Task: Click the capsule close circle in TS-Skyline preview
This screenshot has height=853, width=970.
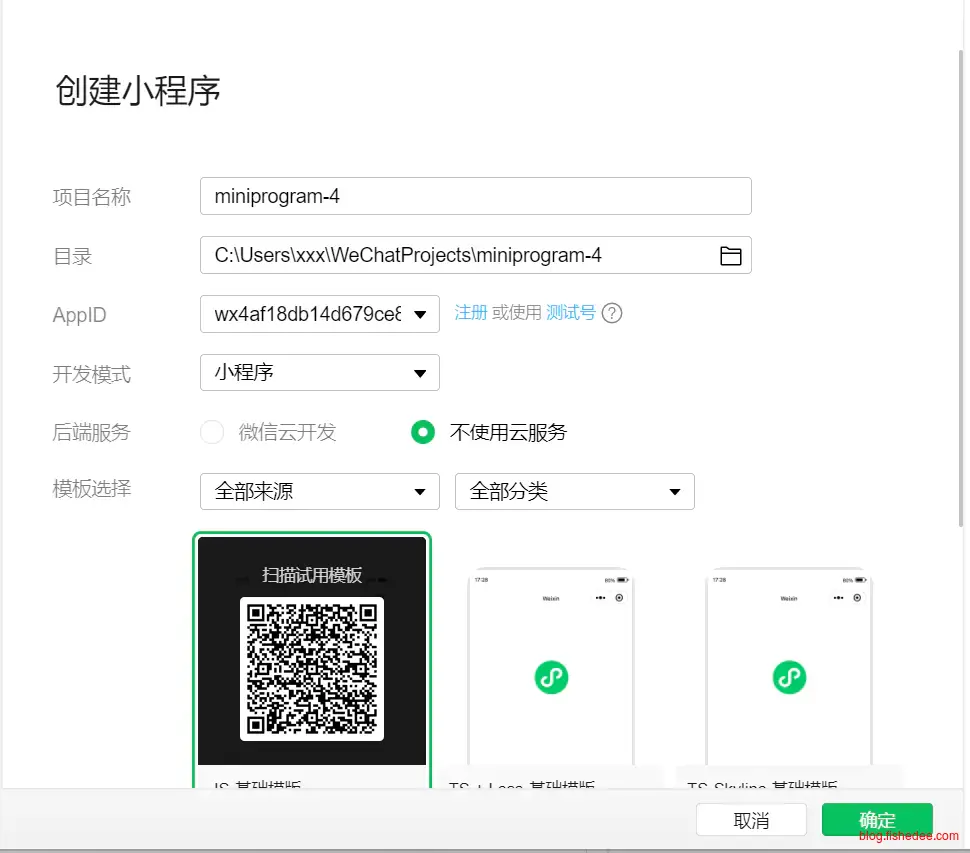Action: (x=857, y=598)
